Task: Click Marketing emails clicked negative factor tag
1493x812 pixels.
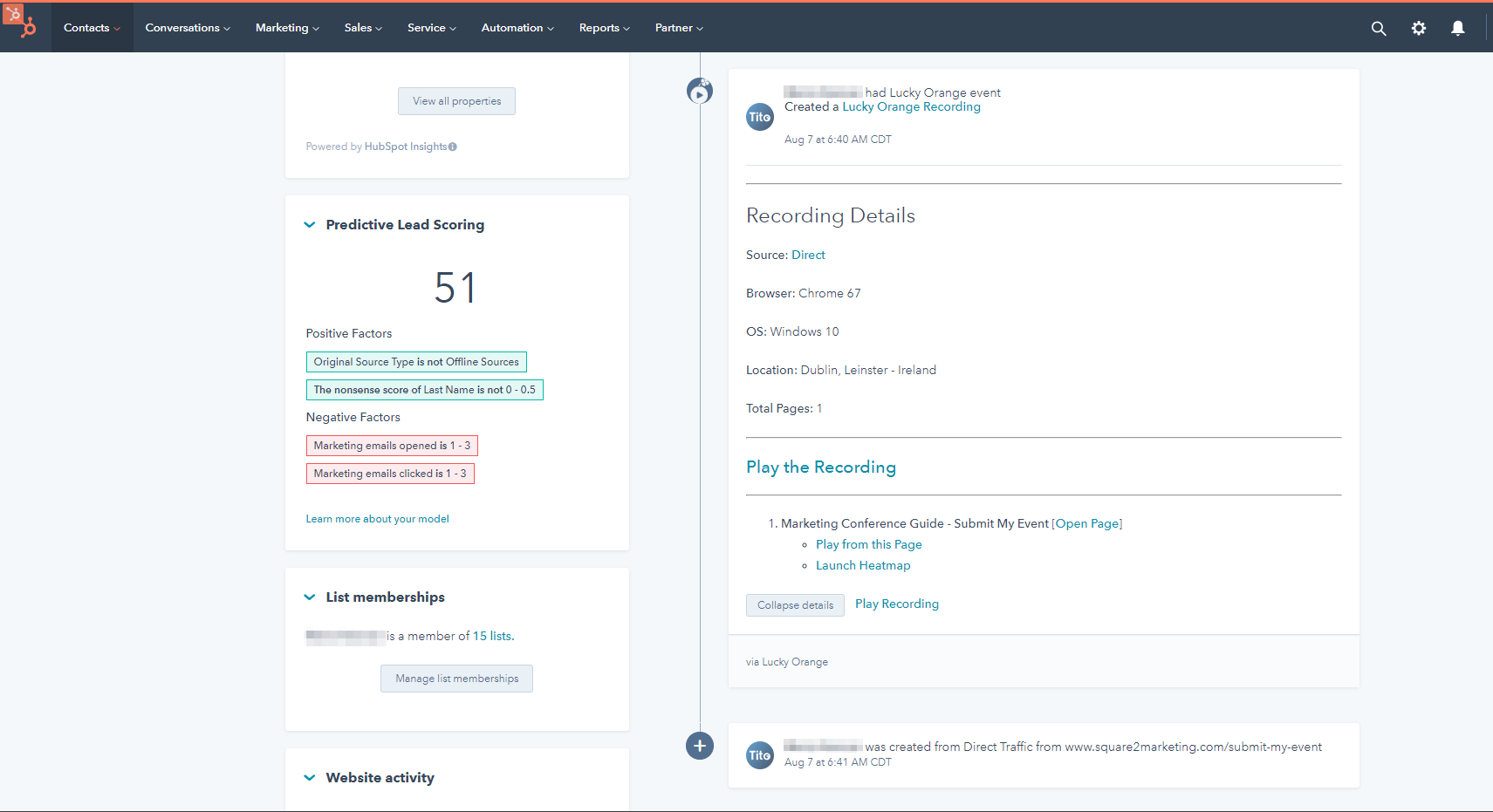Action: [x=390, y=474]
